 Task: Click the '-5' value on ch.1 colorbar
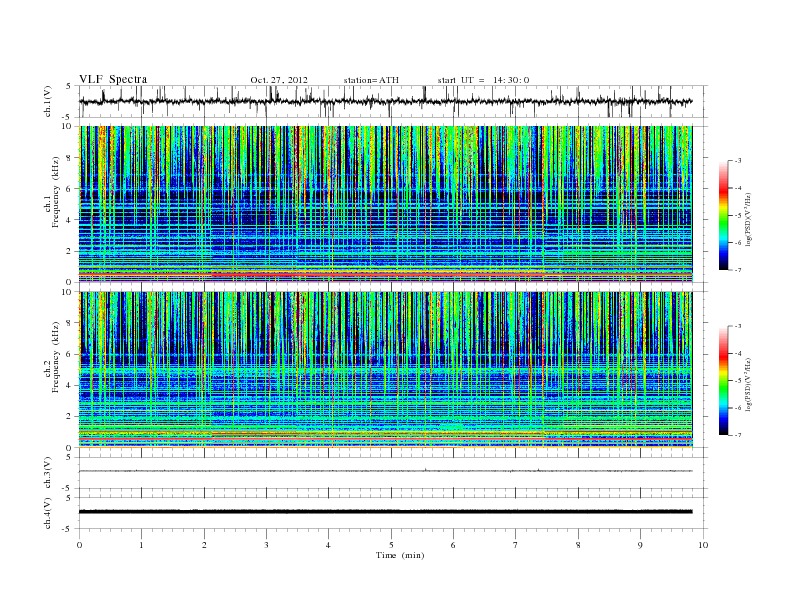737,216
